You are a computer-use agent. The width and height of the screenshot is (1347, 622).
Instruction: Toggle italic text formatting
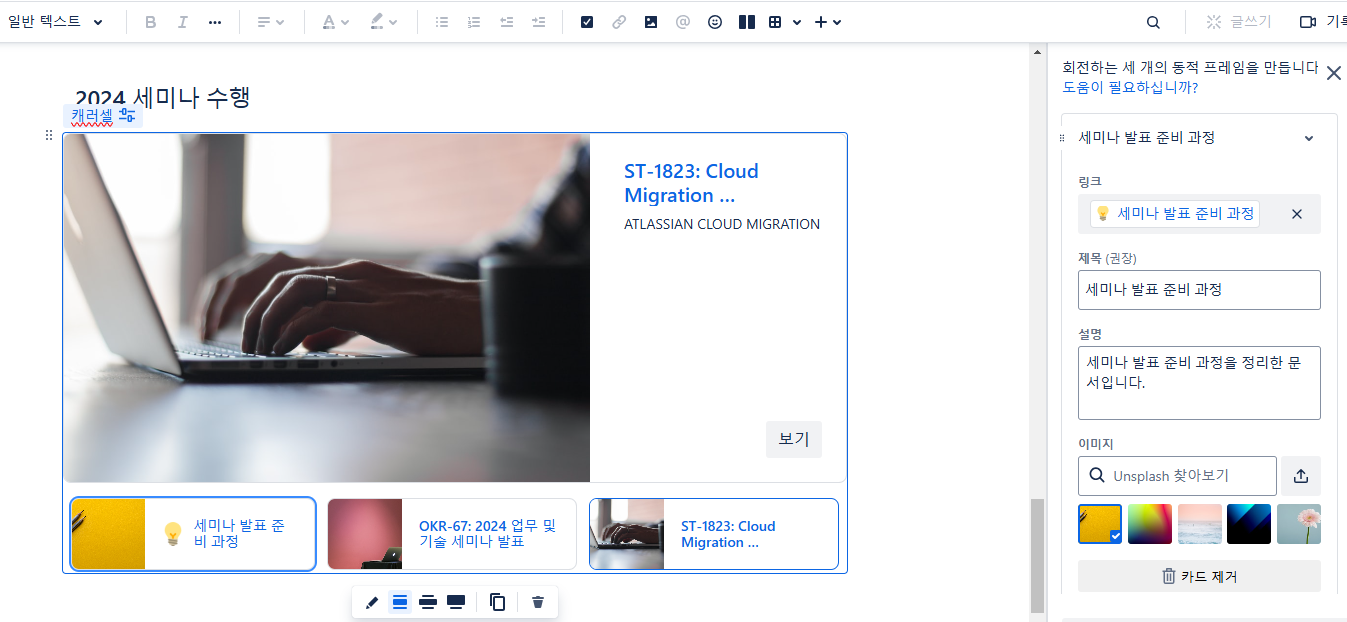pos(182,22)
